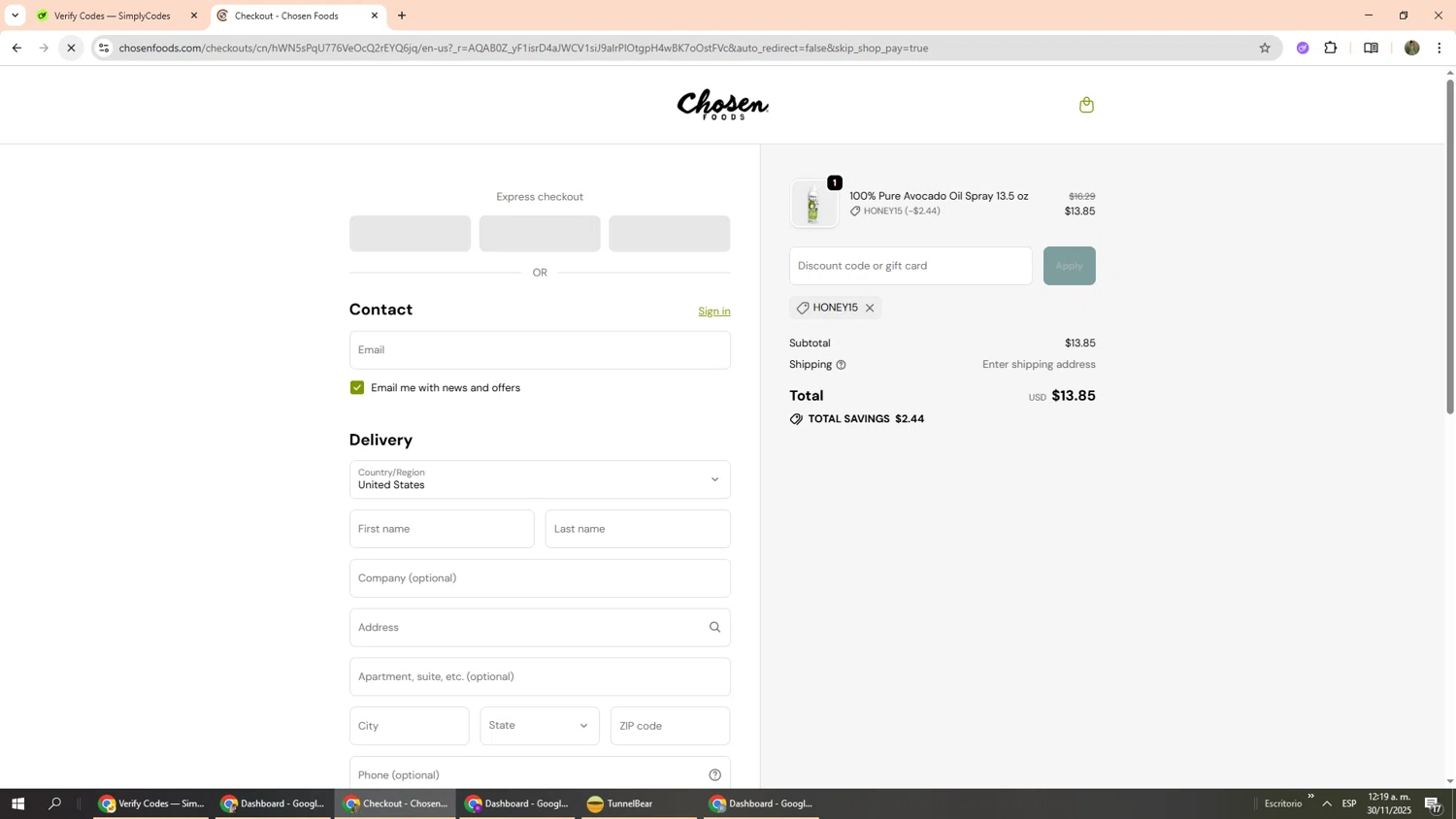Image resolution: width=1456 pixels, height=819 pixels.
Task: Open the Chrome three-dot menu
Action: [x=1439, y=48]
